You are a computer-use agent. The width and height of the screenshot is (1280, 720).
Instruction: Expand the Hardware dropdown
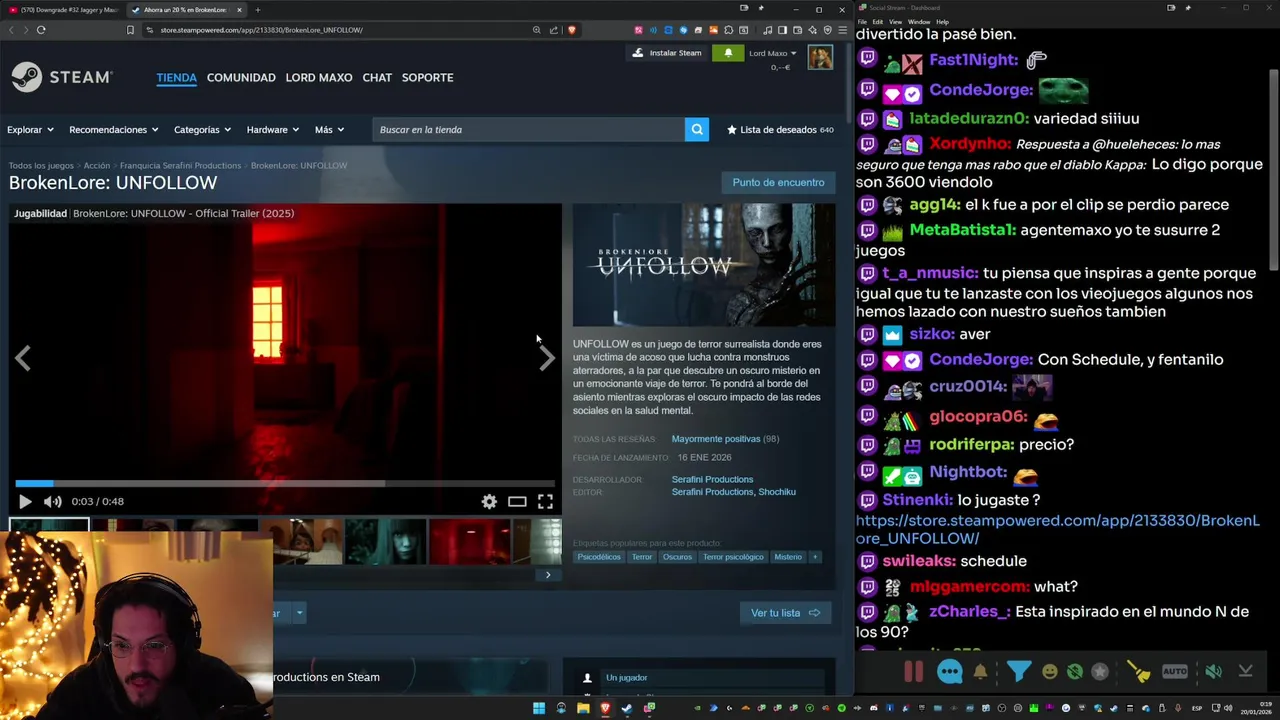(272, 129)
